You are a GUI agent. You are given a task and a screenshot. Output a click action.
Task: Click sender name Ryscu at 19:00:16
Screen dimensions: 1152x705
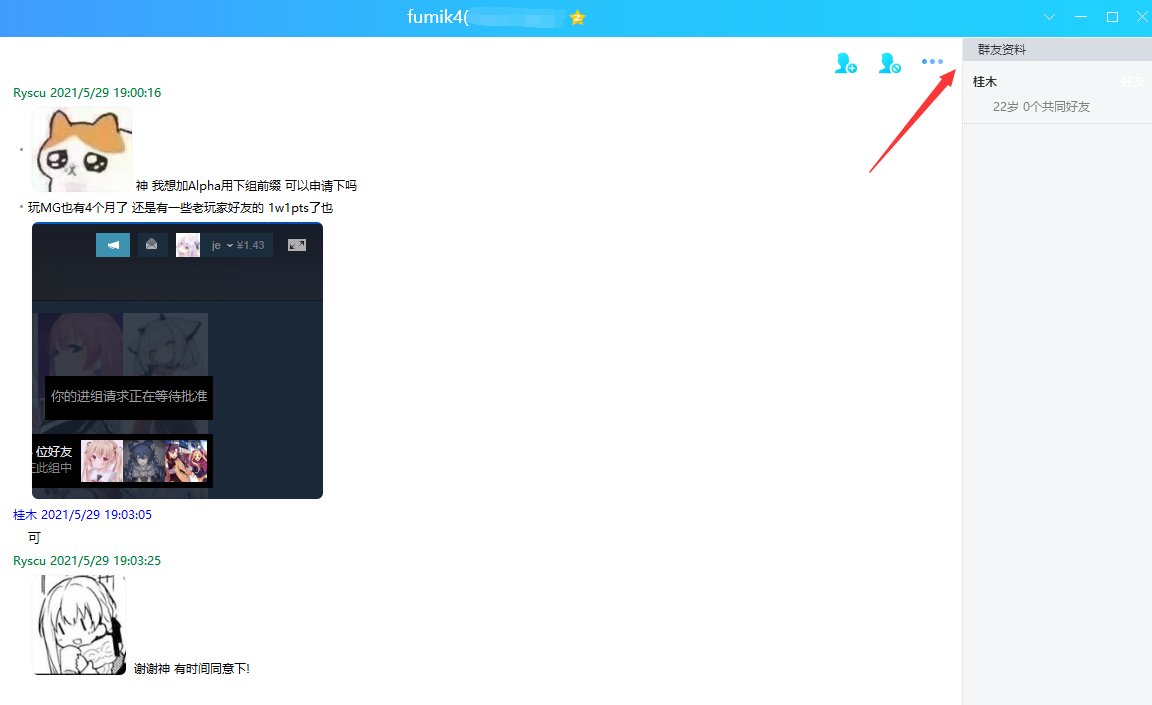(x=30, y=93)
